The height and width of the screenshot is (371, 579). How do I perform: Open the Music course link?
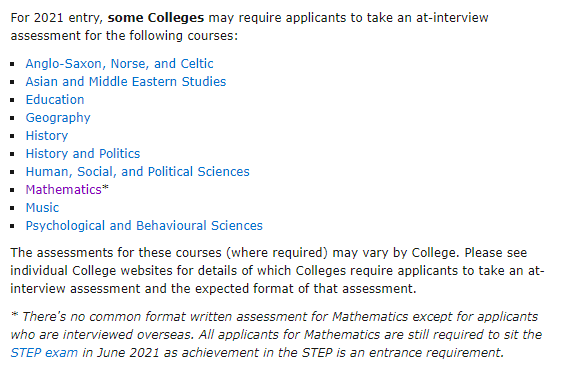coord(42,208)
